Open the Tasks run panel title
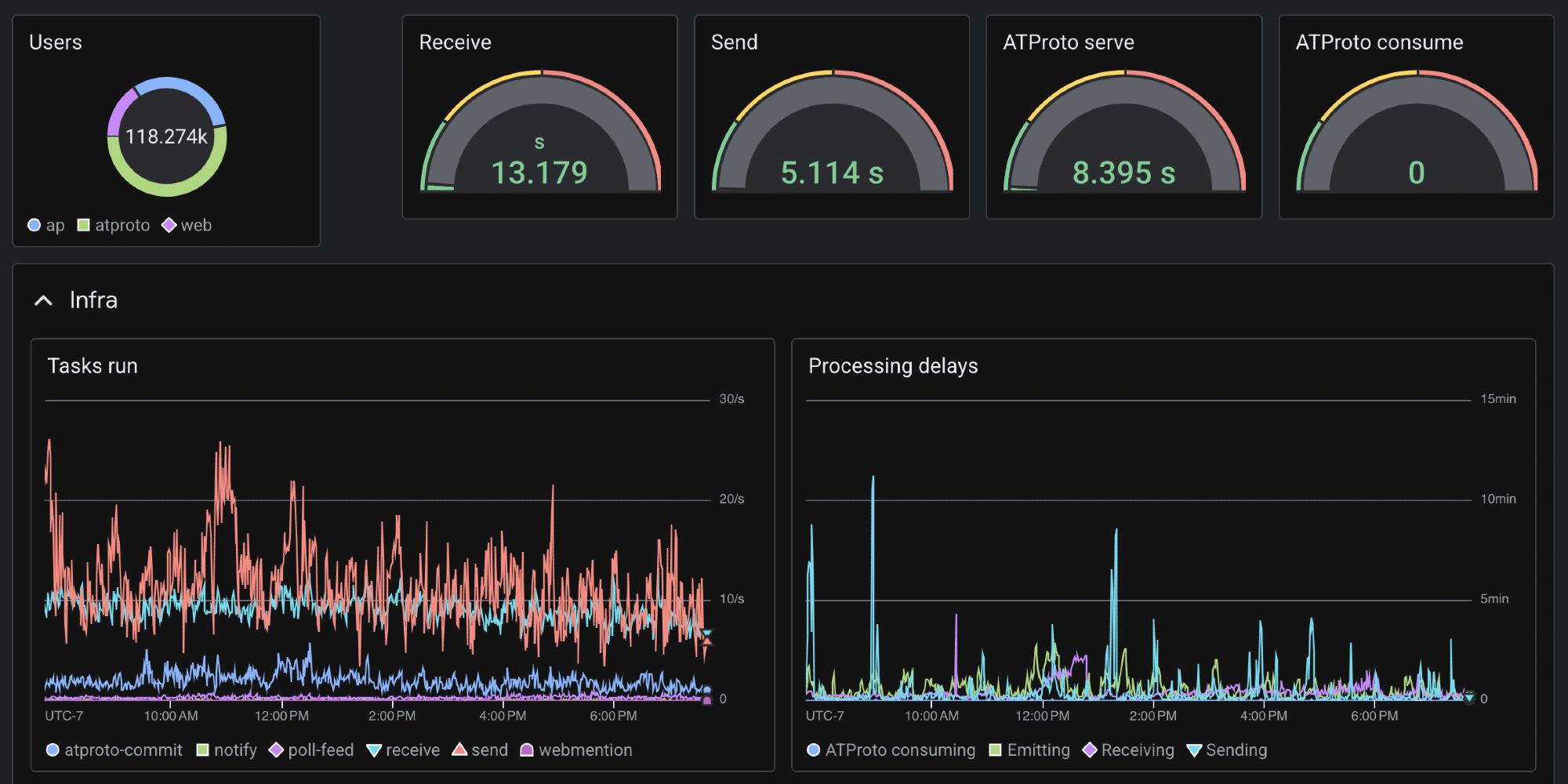The height and width of the screenshot is (784, 1568). pos(93,366)
